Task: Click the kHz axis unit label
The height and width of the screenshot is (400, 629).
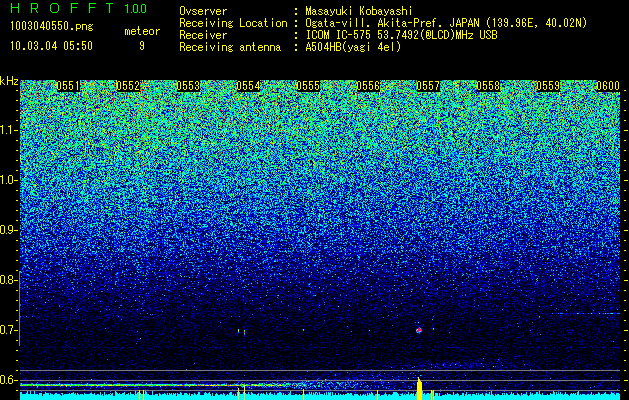Action: tap(9, 81)
